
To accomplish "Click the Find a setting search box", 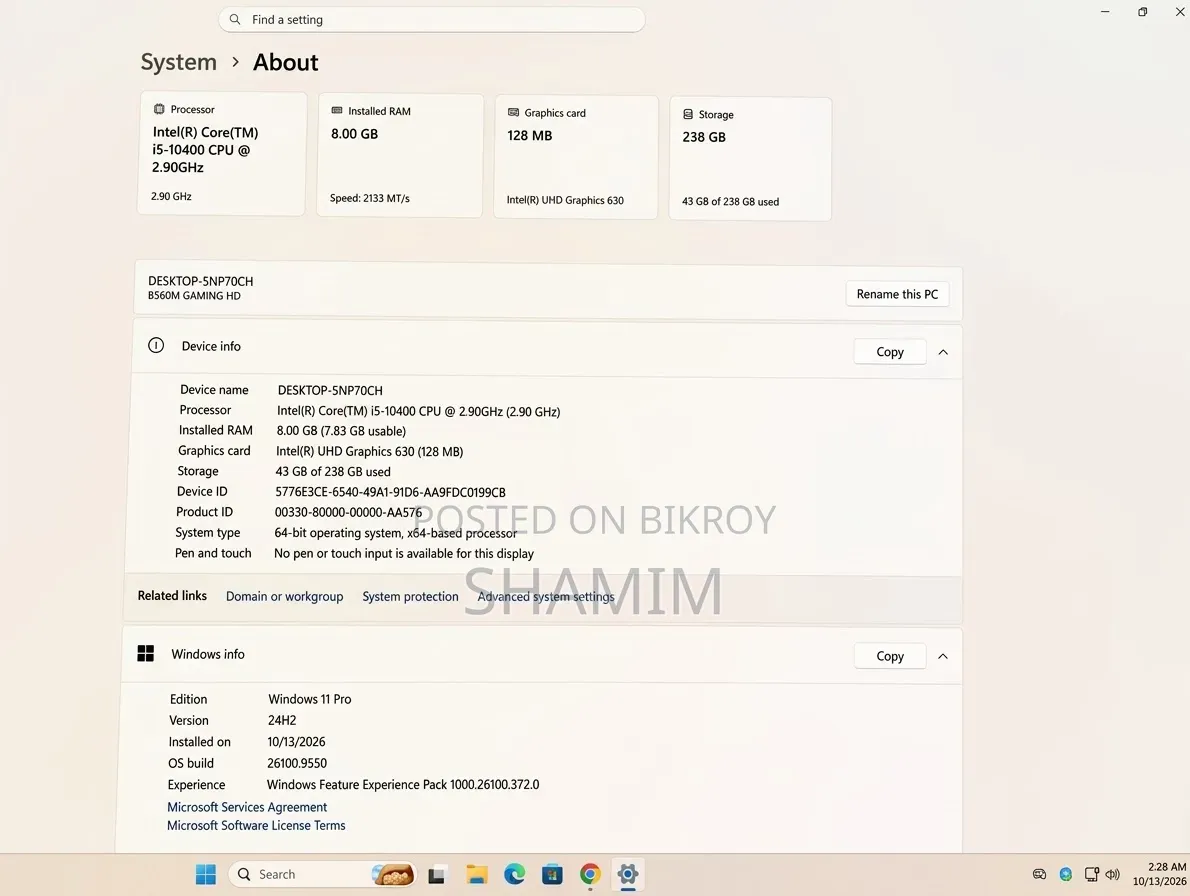I will [432, 20].
